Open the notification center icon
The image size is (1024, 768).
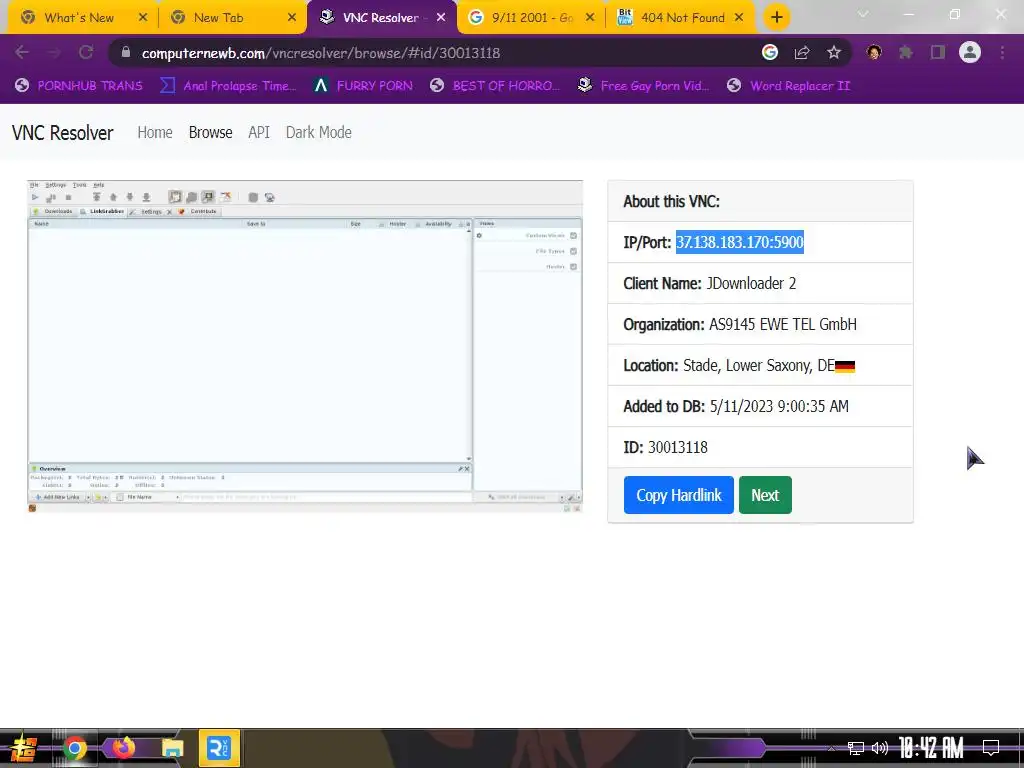tap(991, 748)
